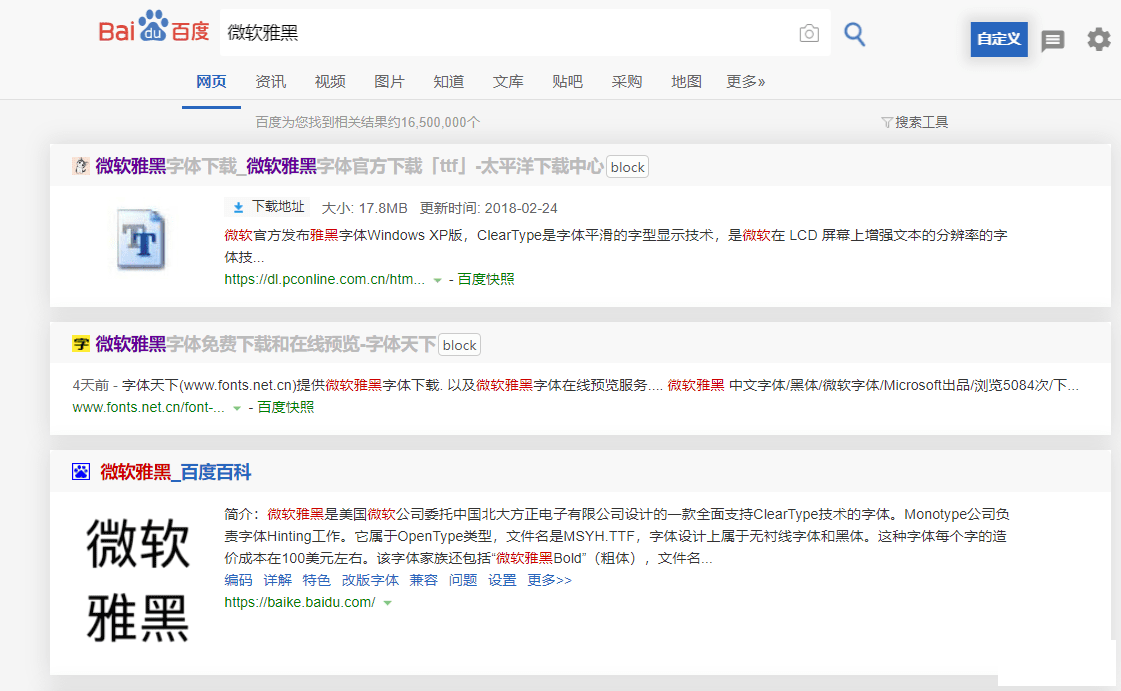1121x691 pixels.
Task: Open the 特色 Baike section link
Action: pyautogui.click(x=317, y=580)
